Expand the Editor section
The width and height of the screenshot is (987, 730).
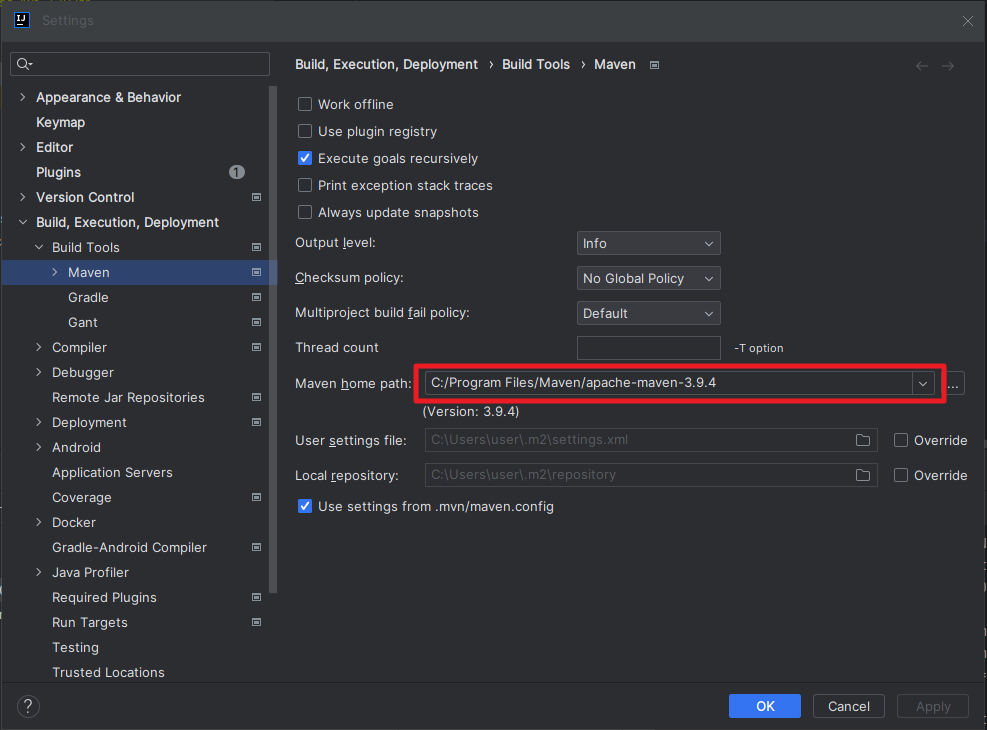23,147
